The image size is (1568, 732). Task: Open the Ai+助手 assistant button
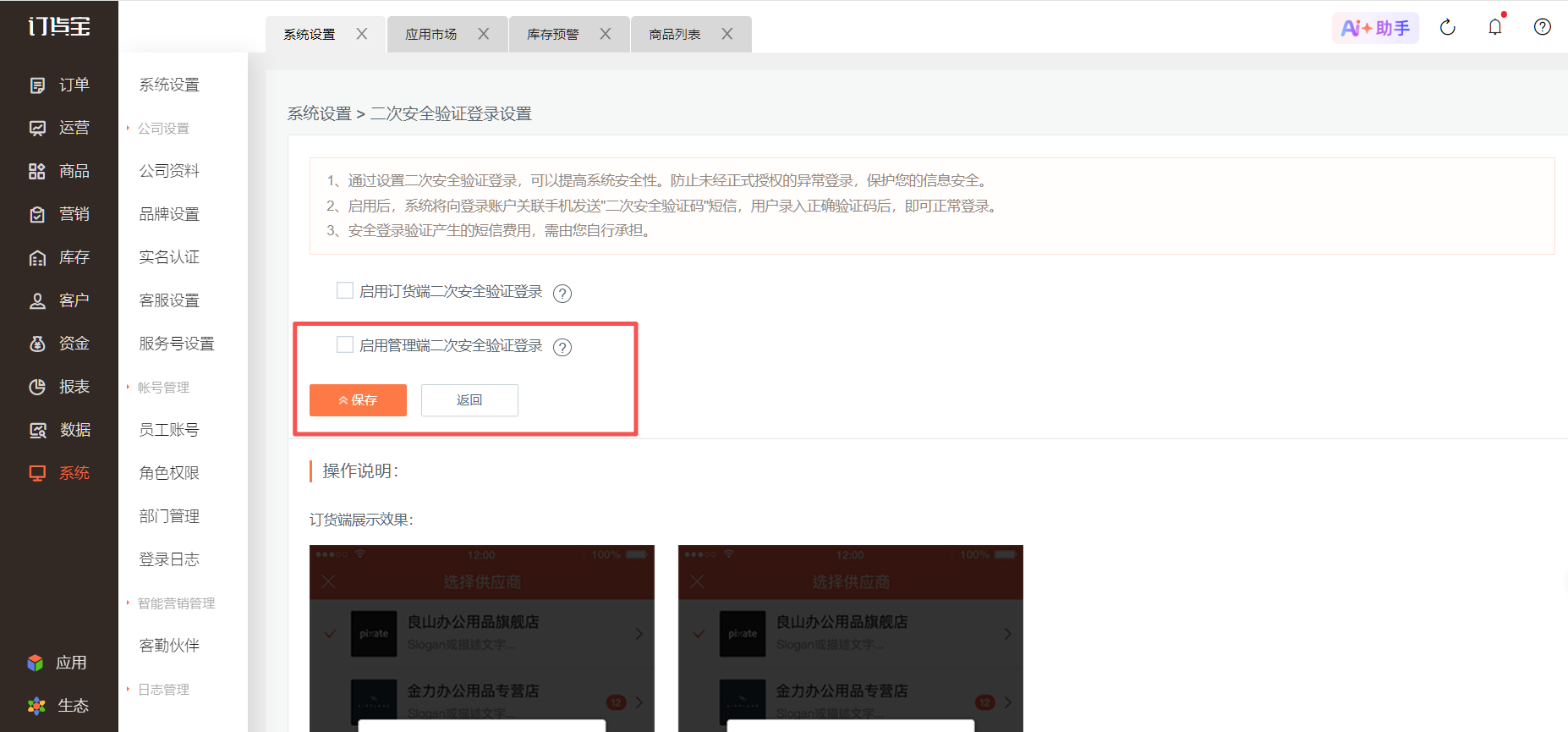point(1375,28)
